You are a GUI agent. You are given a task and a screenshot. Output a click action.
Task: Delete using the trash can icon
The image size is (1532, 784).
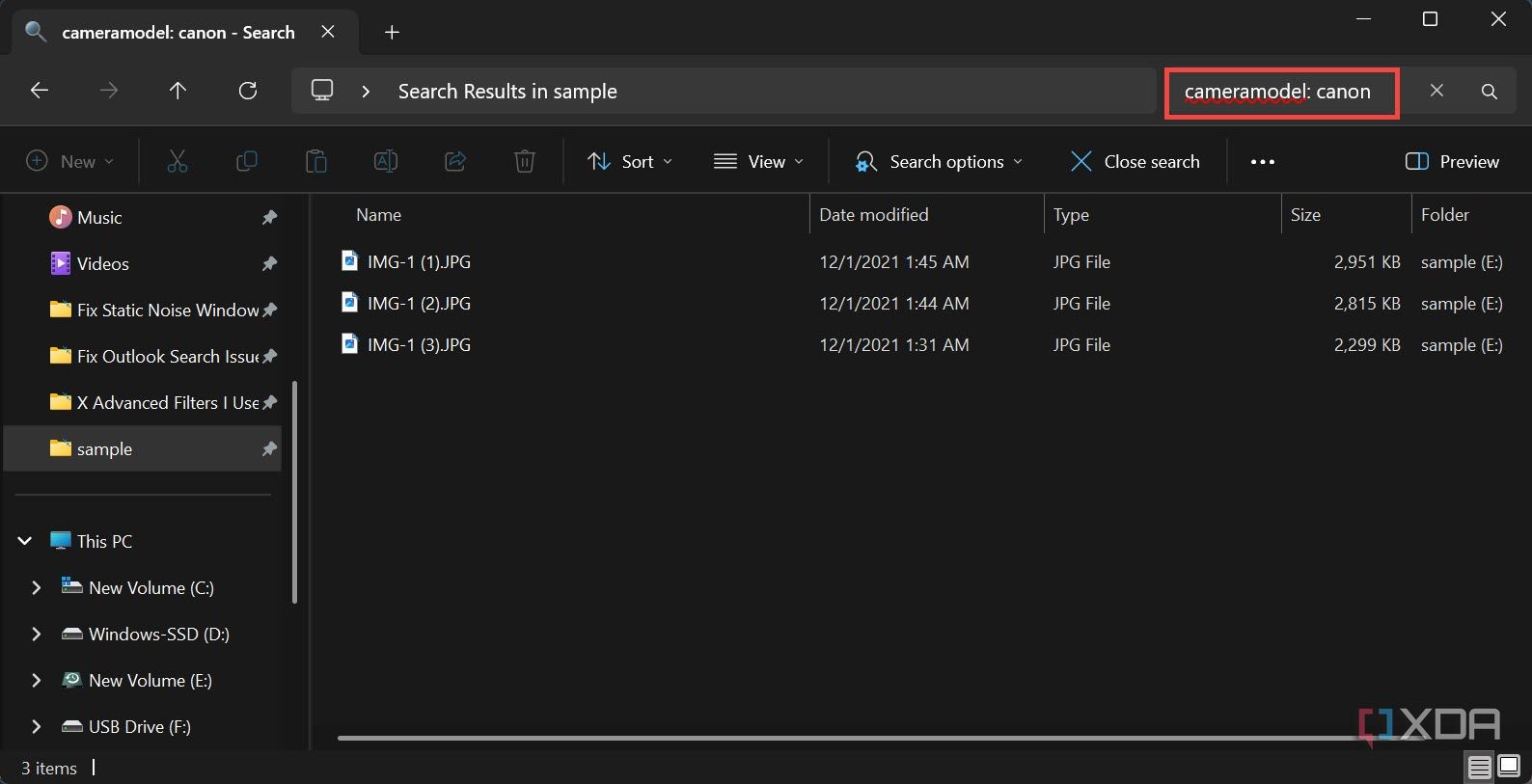[x=525, y=161]
